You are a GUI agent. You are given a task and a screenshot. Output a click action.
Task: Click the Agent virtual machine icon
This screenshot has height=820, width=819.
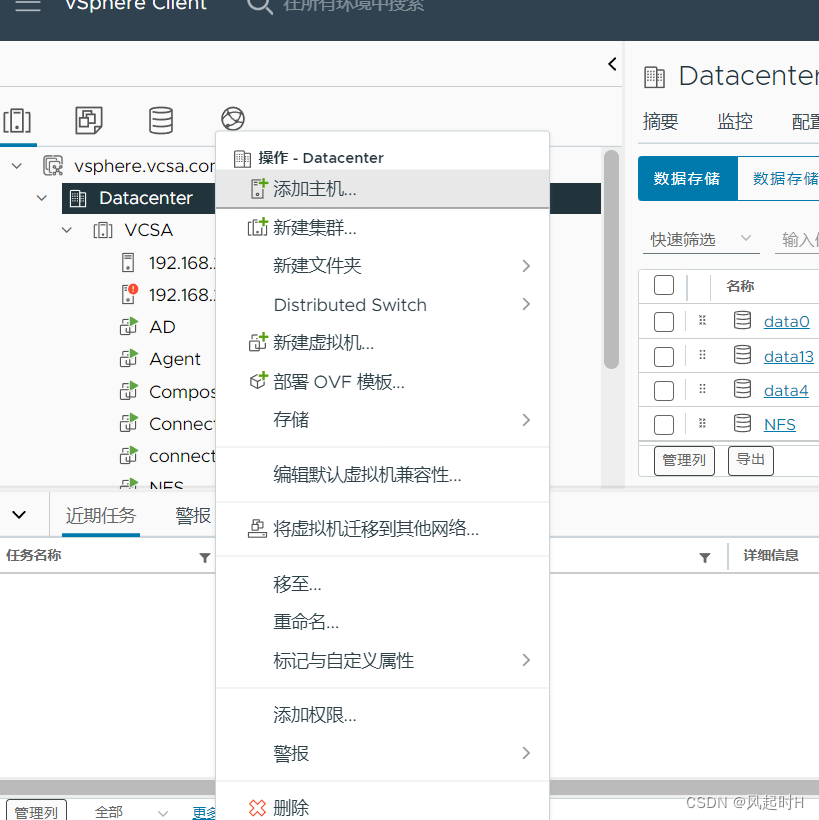point(129,359)
